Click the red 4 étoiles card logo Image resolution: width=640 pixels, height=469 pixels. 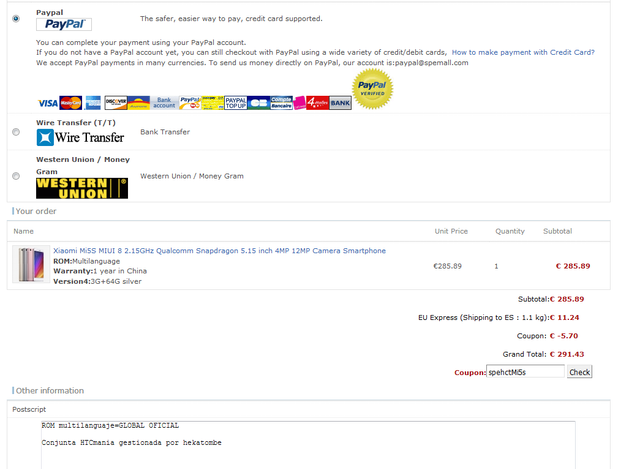click(x=318, y=103)
